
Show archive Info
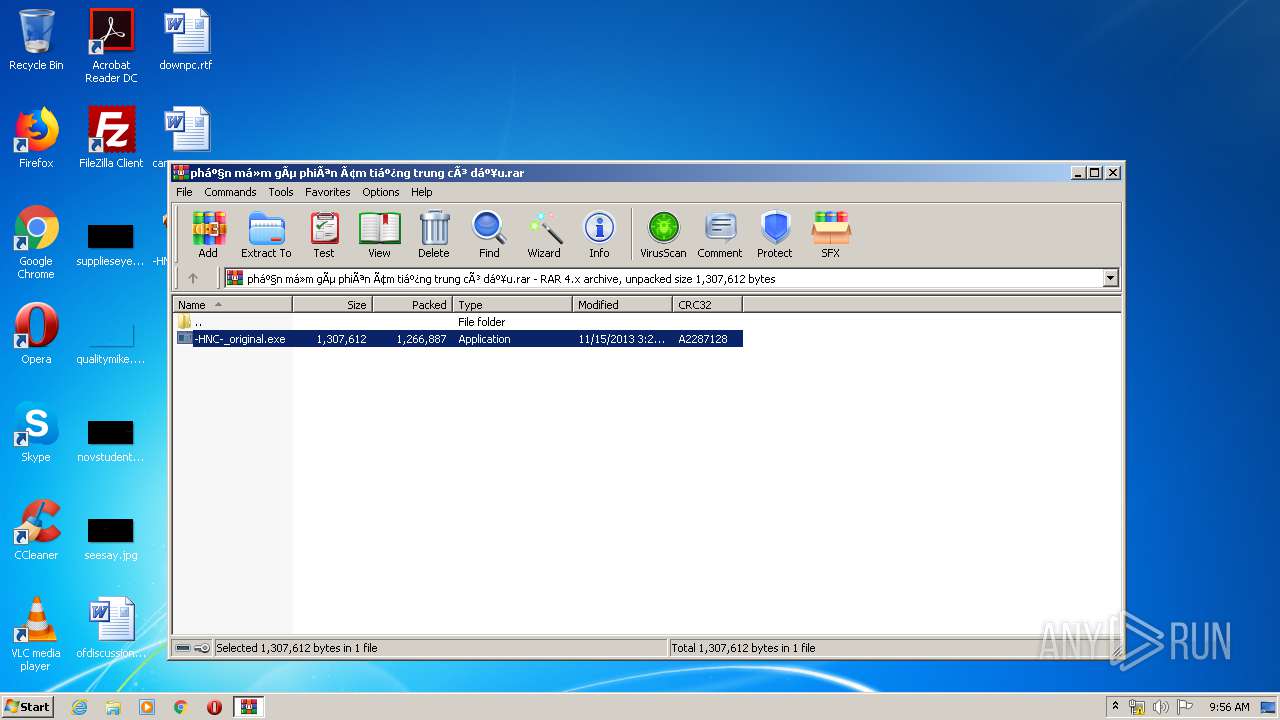pos(599,235)
